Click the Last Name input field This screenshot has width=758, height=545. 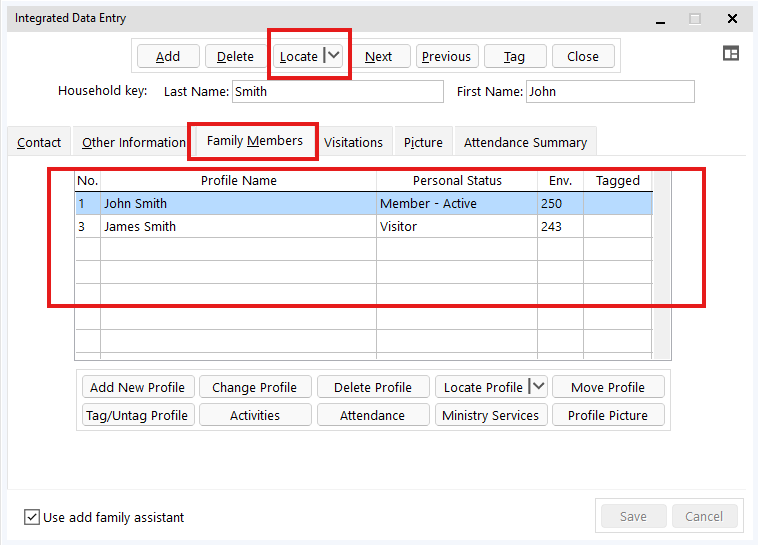[x=337, y=91]
